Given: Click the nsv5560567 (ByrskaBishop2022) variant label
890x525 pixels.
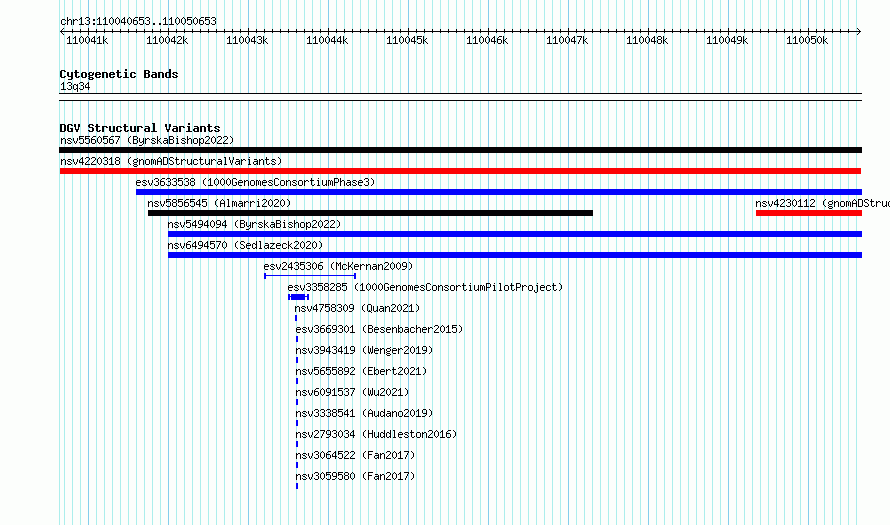Looking at the screenshot, I should [x=147, y=140].
